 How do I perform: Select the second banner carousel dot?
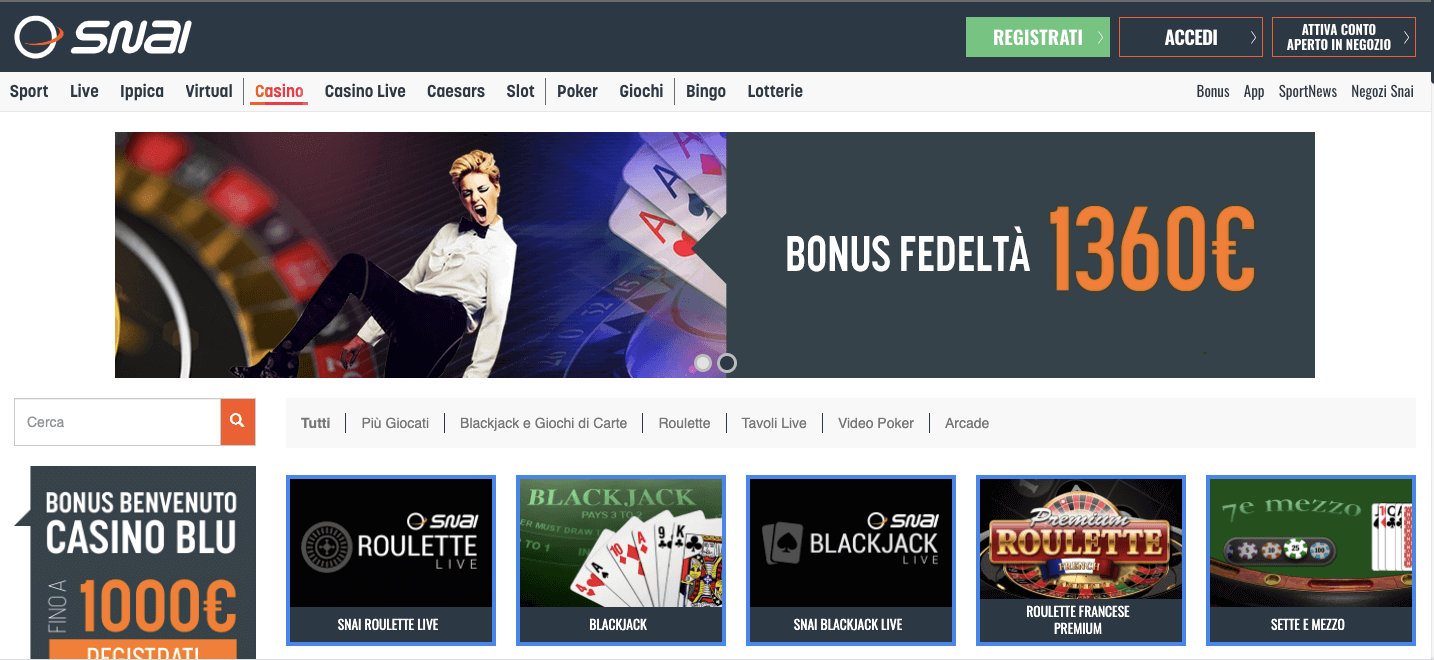tap(728, 363)
